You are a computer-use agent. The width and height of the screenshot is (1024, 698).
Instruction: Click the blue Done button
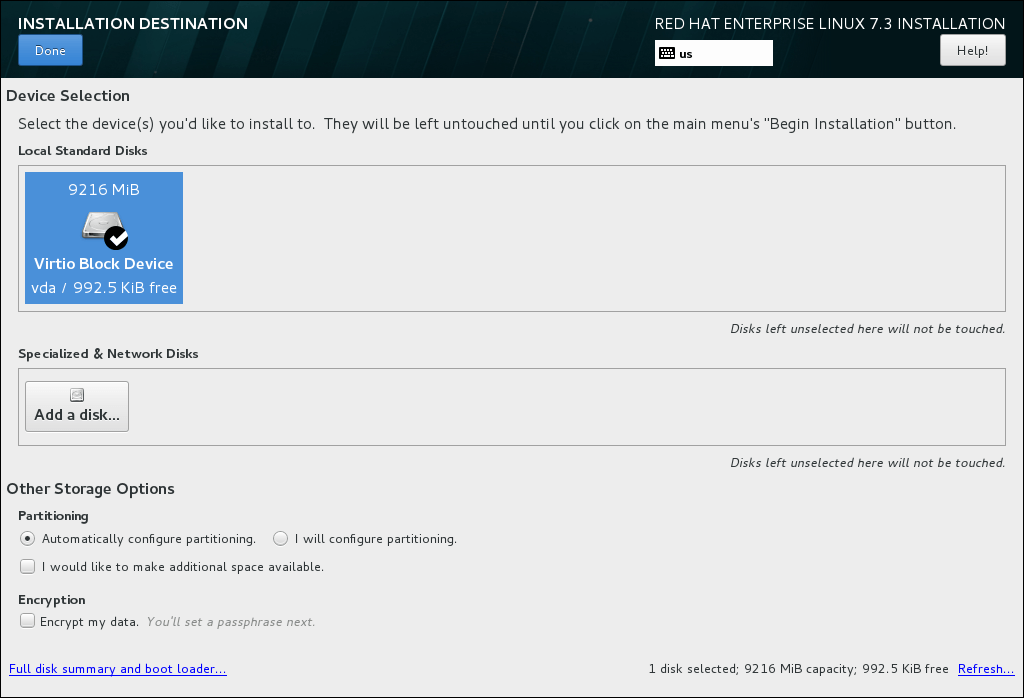coord(50,50)
